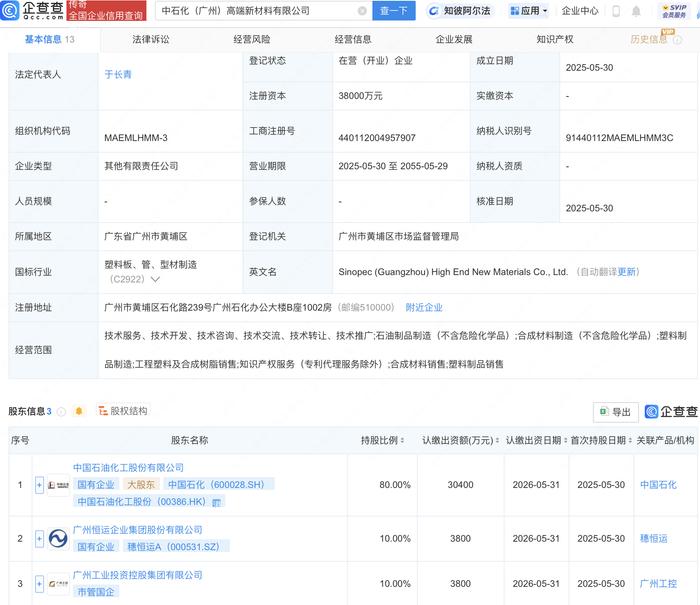Click the 穗恒运A（000531.SZ）tag
The image size is (700, 605).
point(176,547)
